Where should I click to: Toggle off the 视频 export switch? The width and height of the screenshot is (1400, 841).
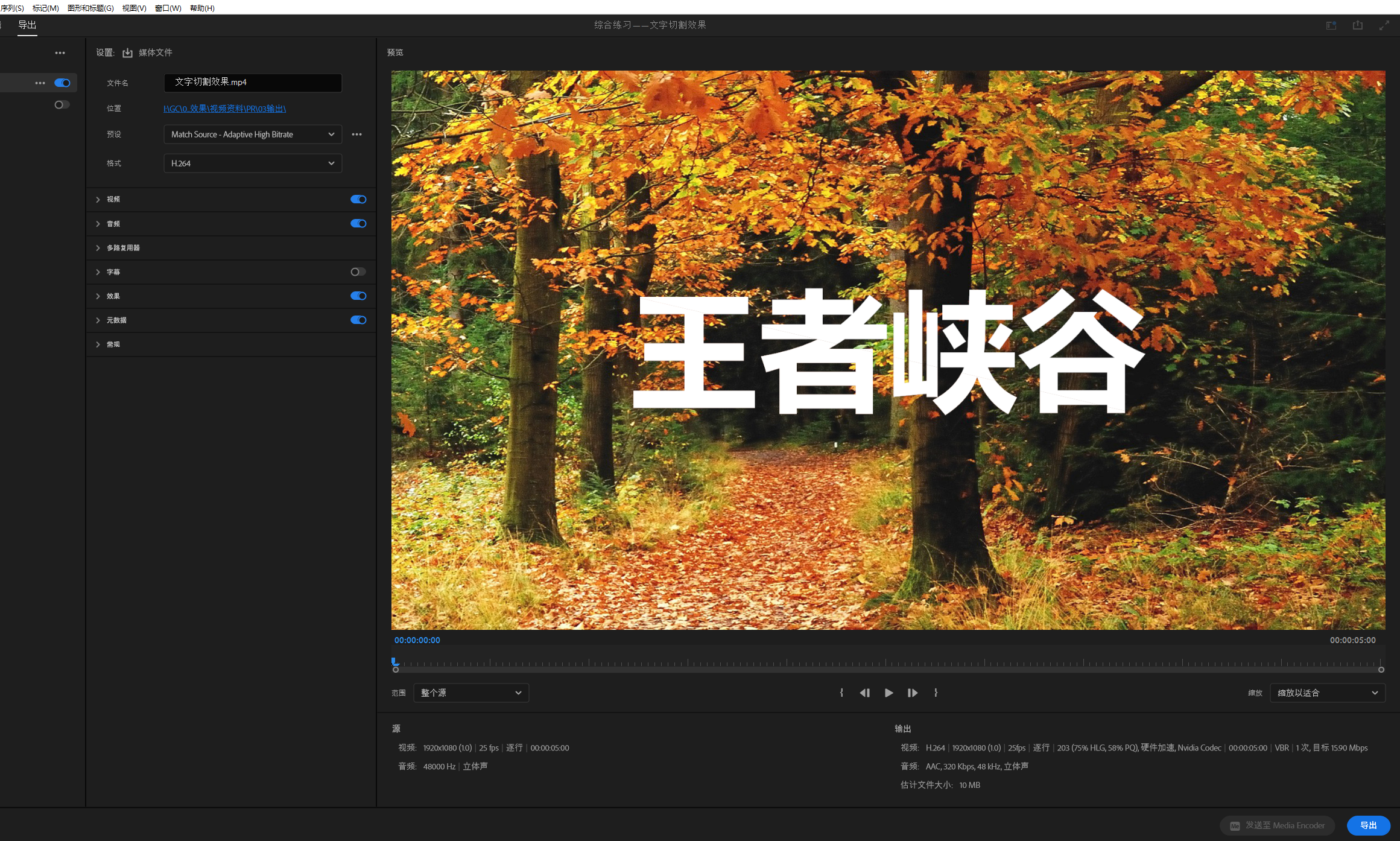[x=358, y=199]
